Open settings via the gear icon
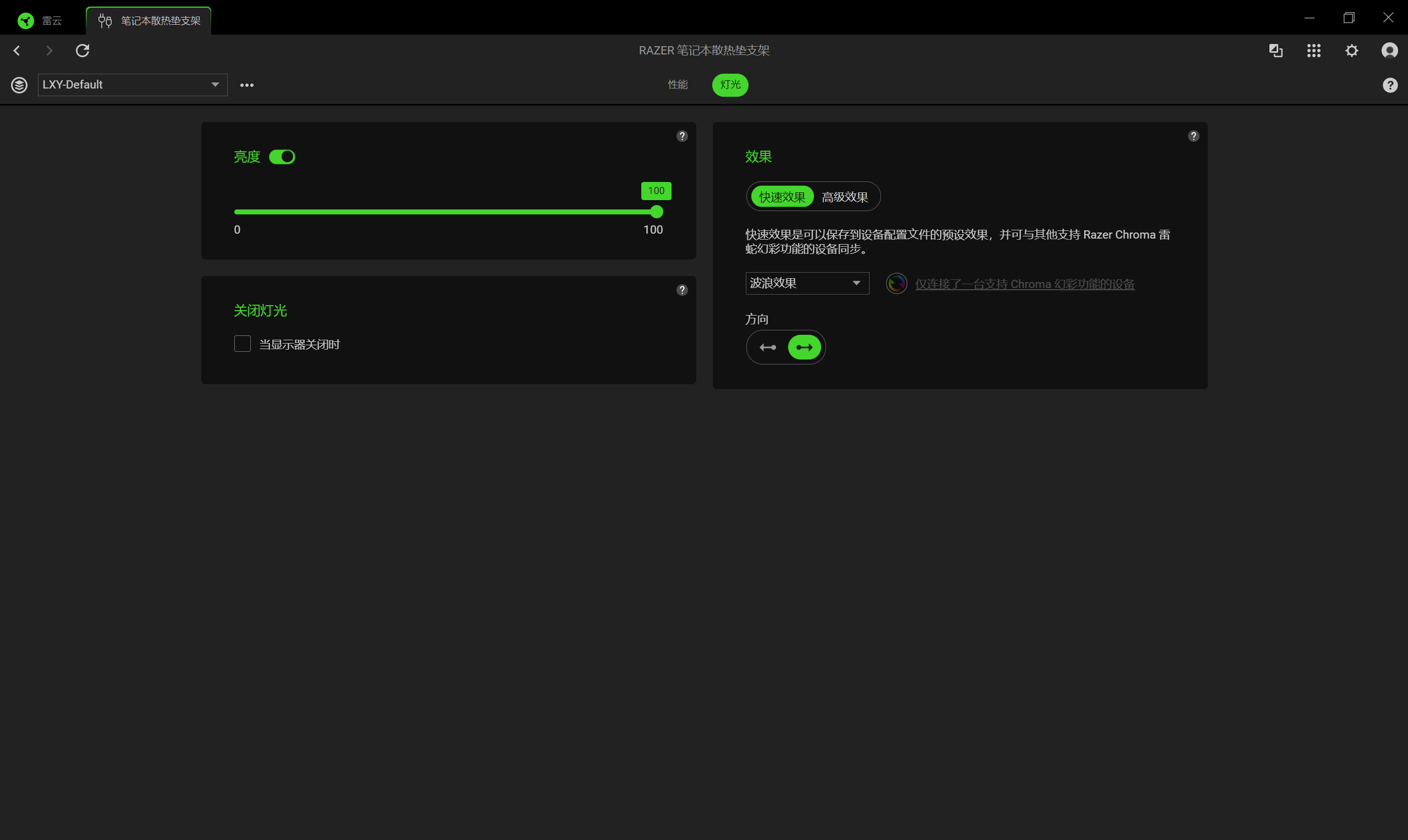 [x=1351, y=51]
